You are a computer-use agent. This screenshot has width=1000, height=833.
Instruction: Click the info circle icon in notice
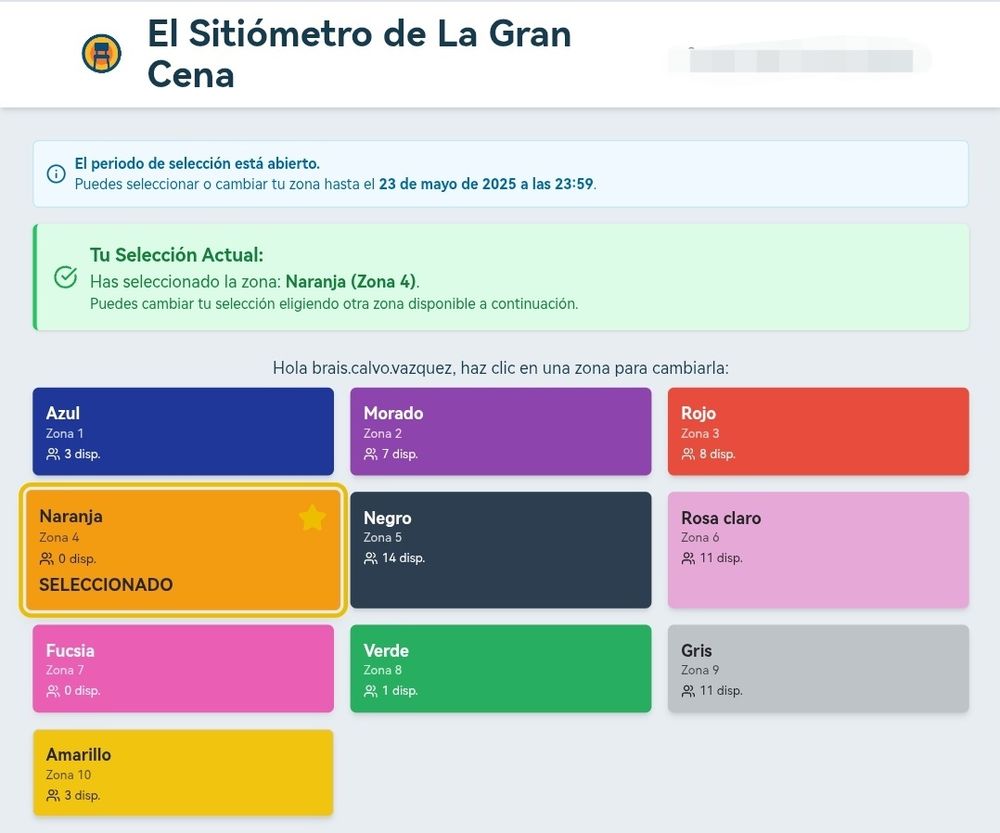pos(56,173)
